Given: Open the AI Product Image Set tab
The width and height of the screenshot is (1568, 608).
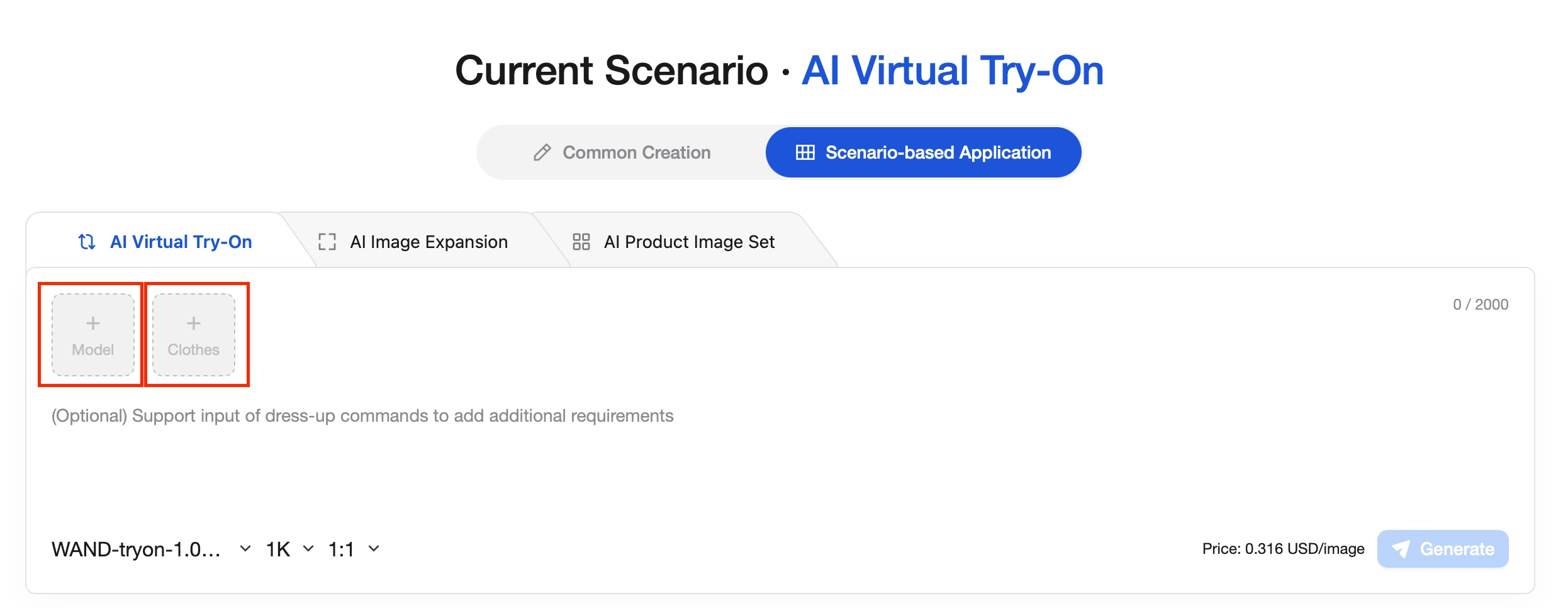Looking at the screenshot, I should click(673, 242).
